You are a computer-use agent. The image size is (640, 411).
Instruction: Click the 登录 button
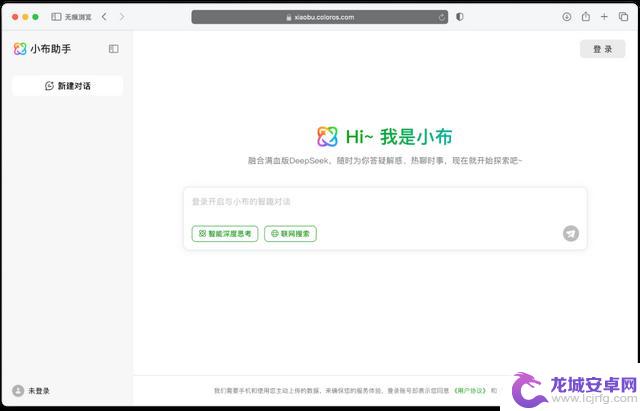coord(602,49)
